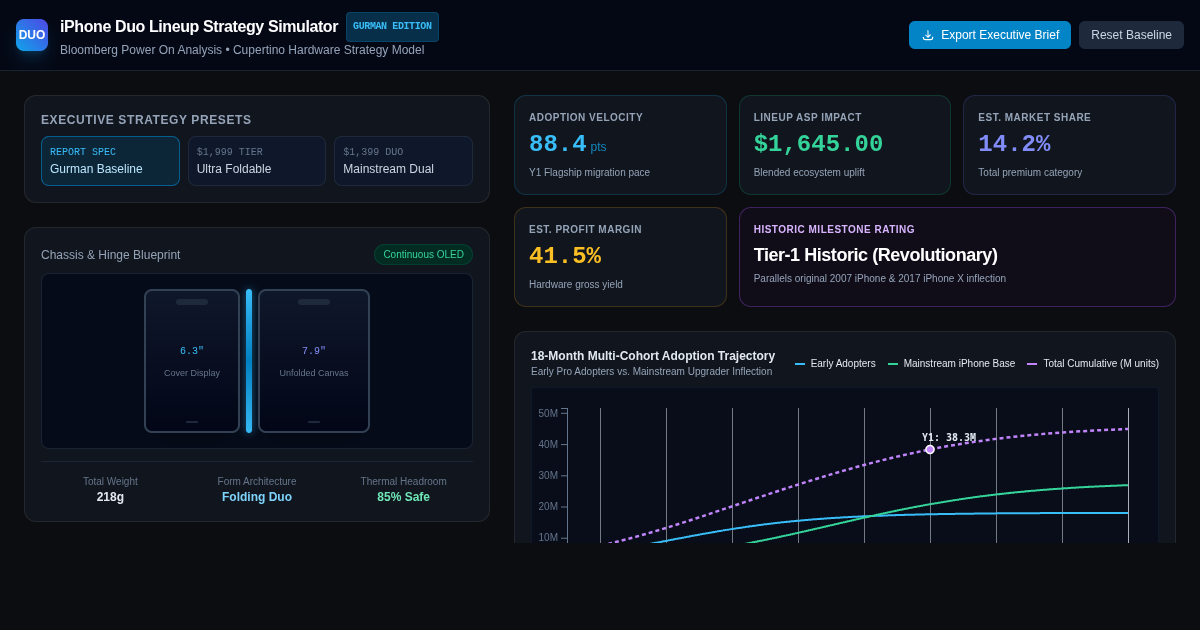Click the DUO app logo icon
This screenshot has width=1200, height=630.
coord(32,35)
